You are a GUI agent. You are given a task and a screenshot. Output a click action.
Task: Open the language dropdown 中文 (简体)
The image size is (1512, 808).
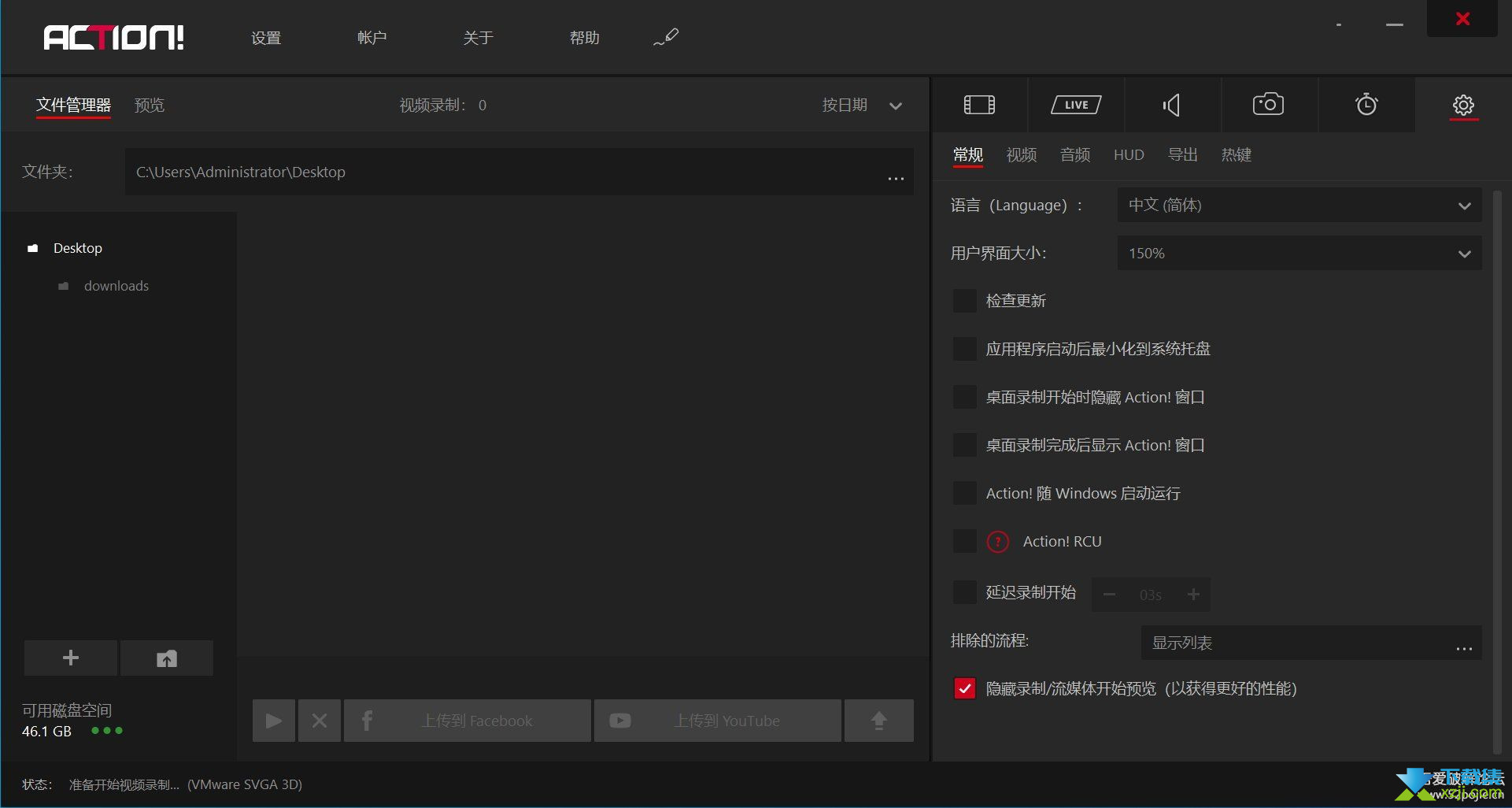pyautogui.click(x=1299, y=205)
